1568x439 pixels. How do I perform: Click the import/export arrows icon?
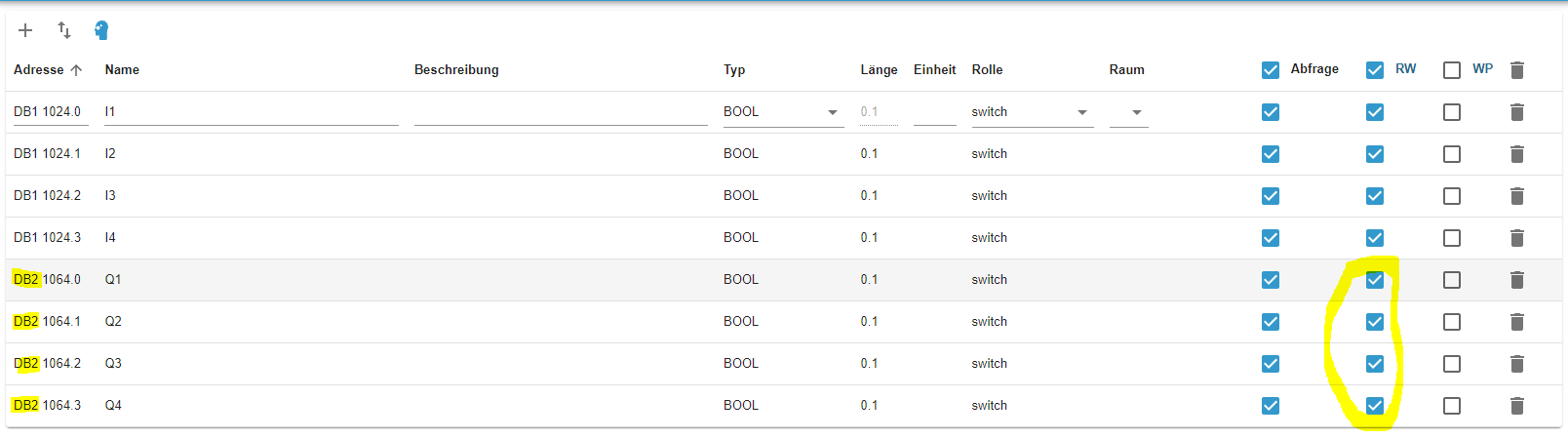tap(64, 30)
